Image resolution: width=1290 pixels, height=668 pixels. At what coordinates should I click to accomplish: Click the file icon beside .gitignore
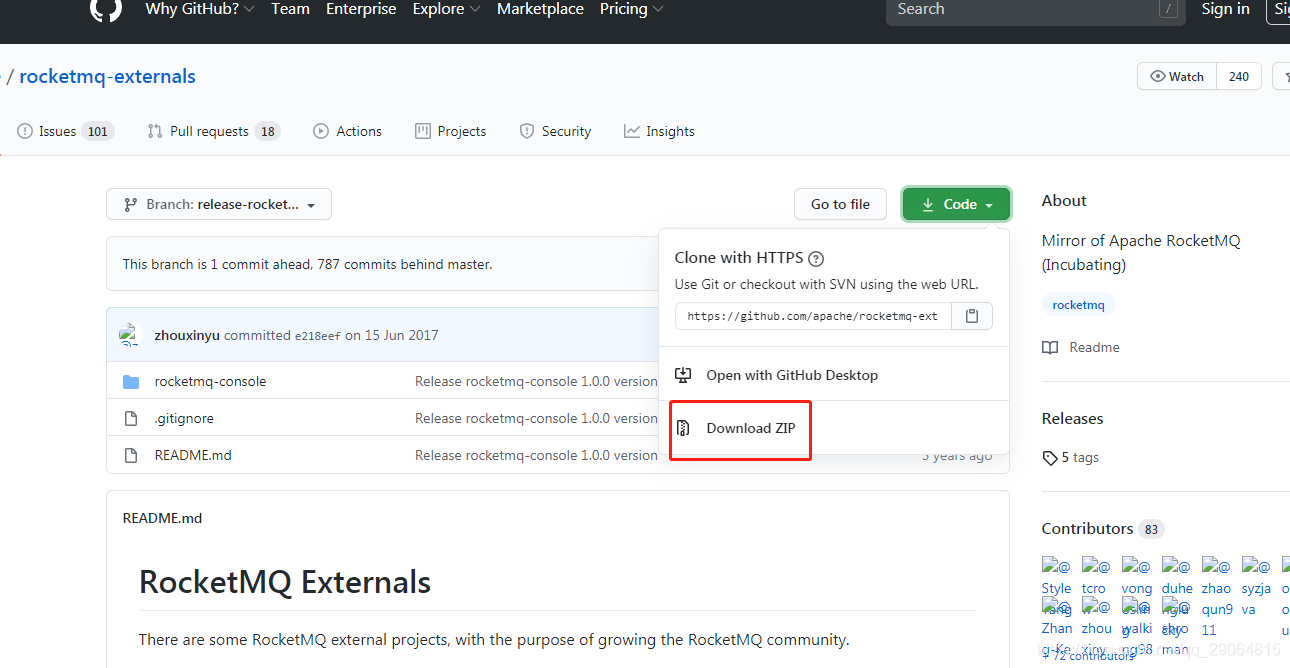click(131, 418)
